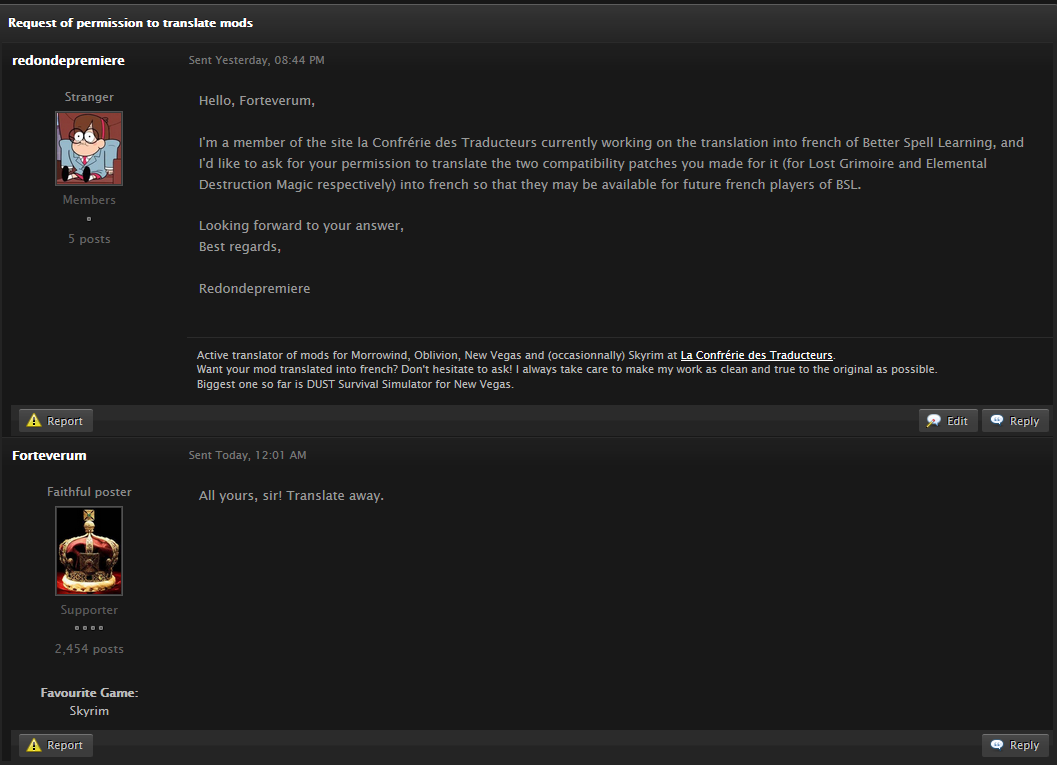Click the warning icon to report redondepremiere's message
Screen dimensions: 1057x765
(x=34, y=421)
